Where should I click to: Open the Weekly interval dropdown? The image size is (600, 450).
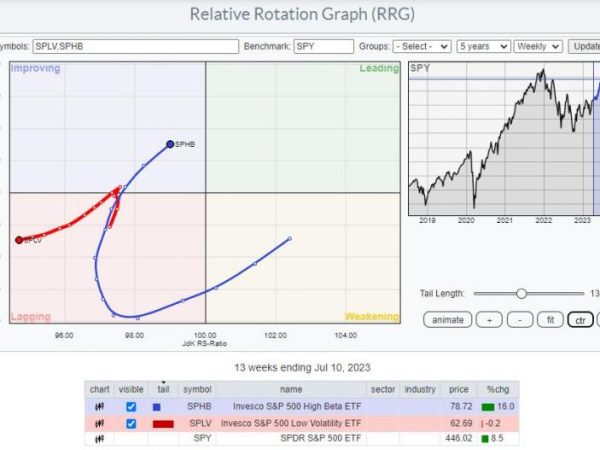[538, 47]
